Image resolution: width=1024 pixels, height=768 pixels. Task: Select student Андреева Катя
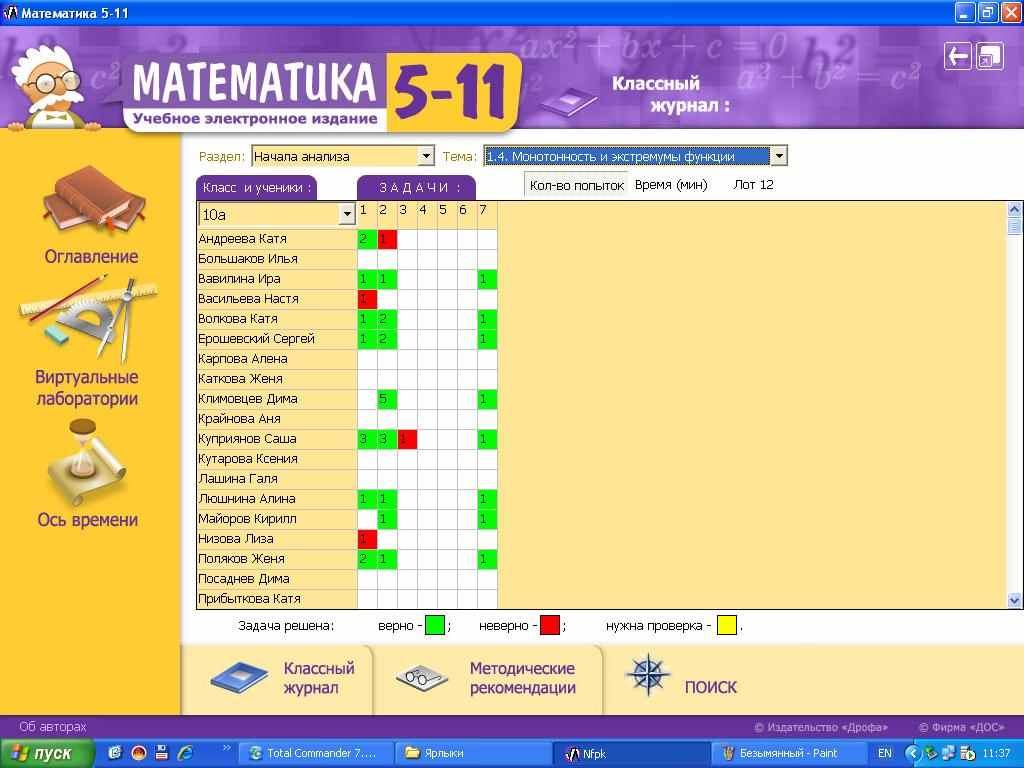(x=277, y=239)
